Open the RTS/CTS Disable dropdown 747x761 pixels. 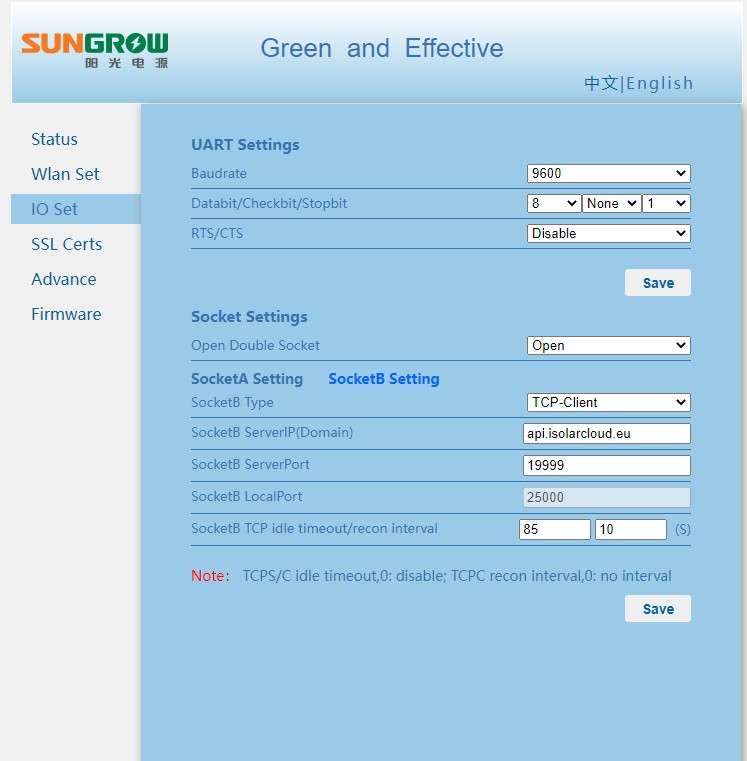(609, 233)
